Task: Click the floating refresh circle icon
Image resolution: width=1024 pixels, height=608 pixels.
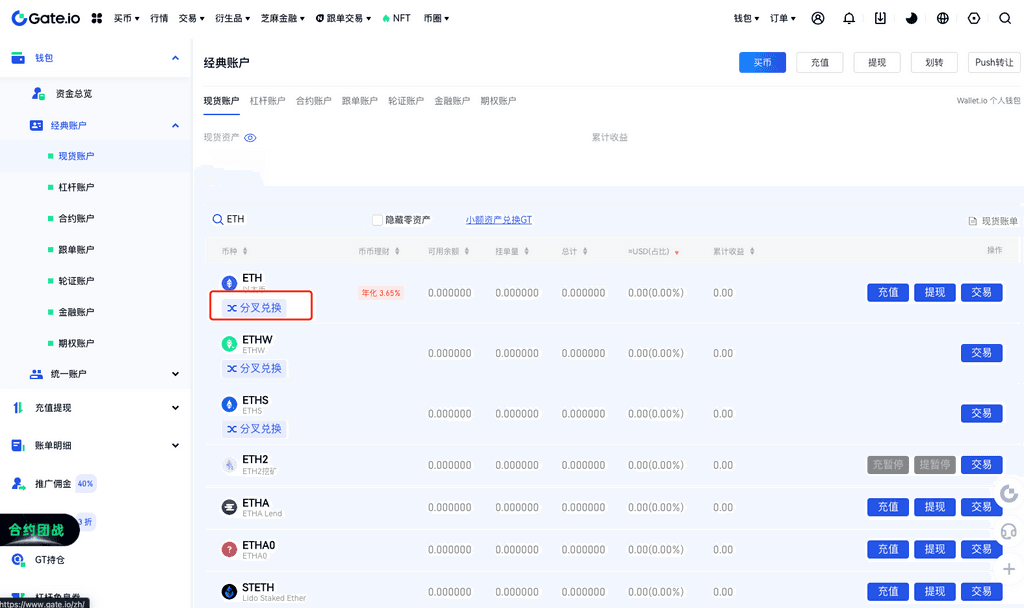Action: coord(1009,494)
